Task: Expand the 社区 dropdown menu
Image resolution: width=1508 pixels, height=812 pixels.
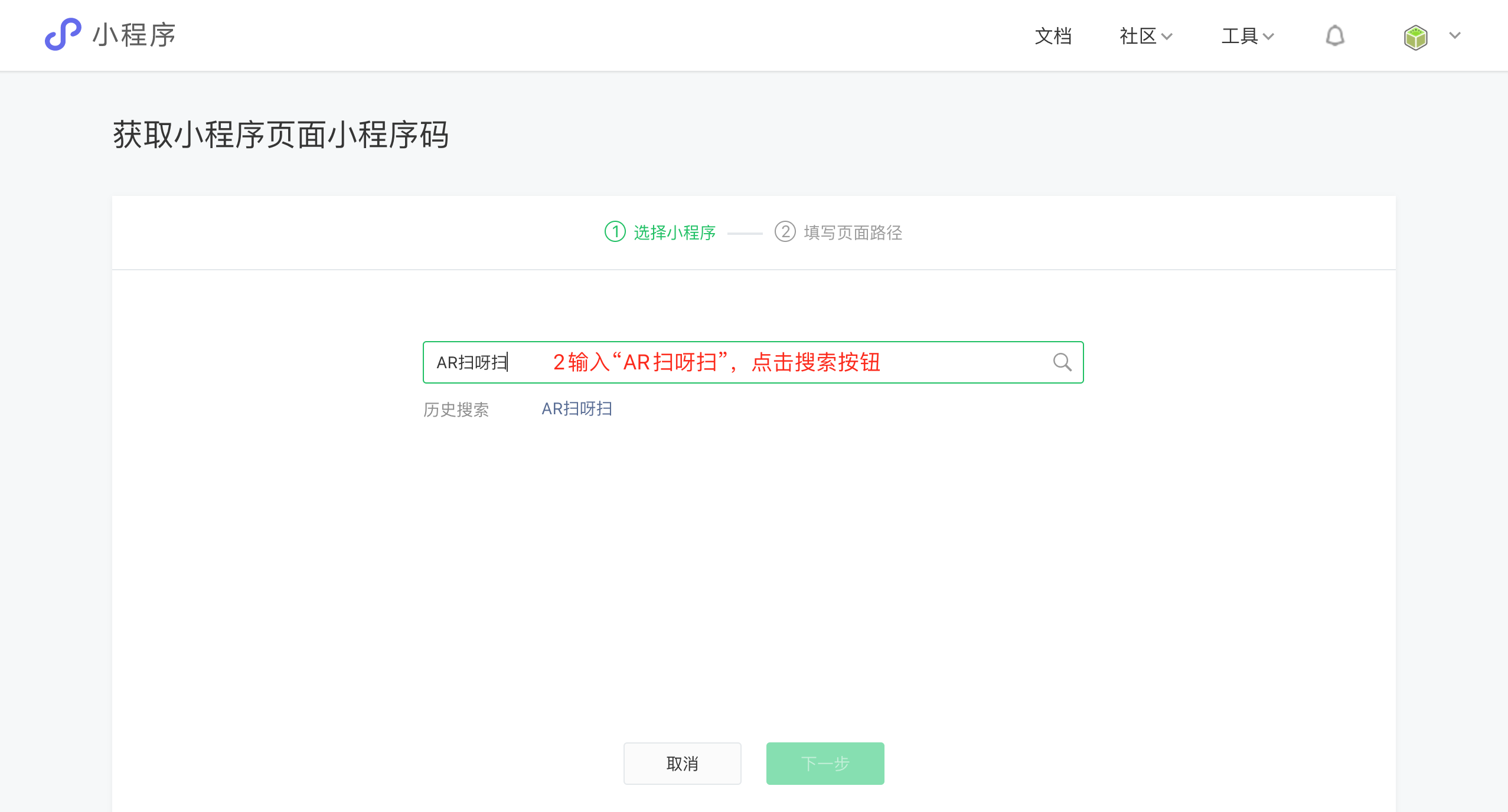Action: tap(1145, 36)
